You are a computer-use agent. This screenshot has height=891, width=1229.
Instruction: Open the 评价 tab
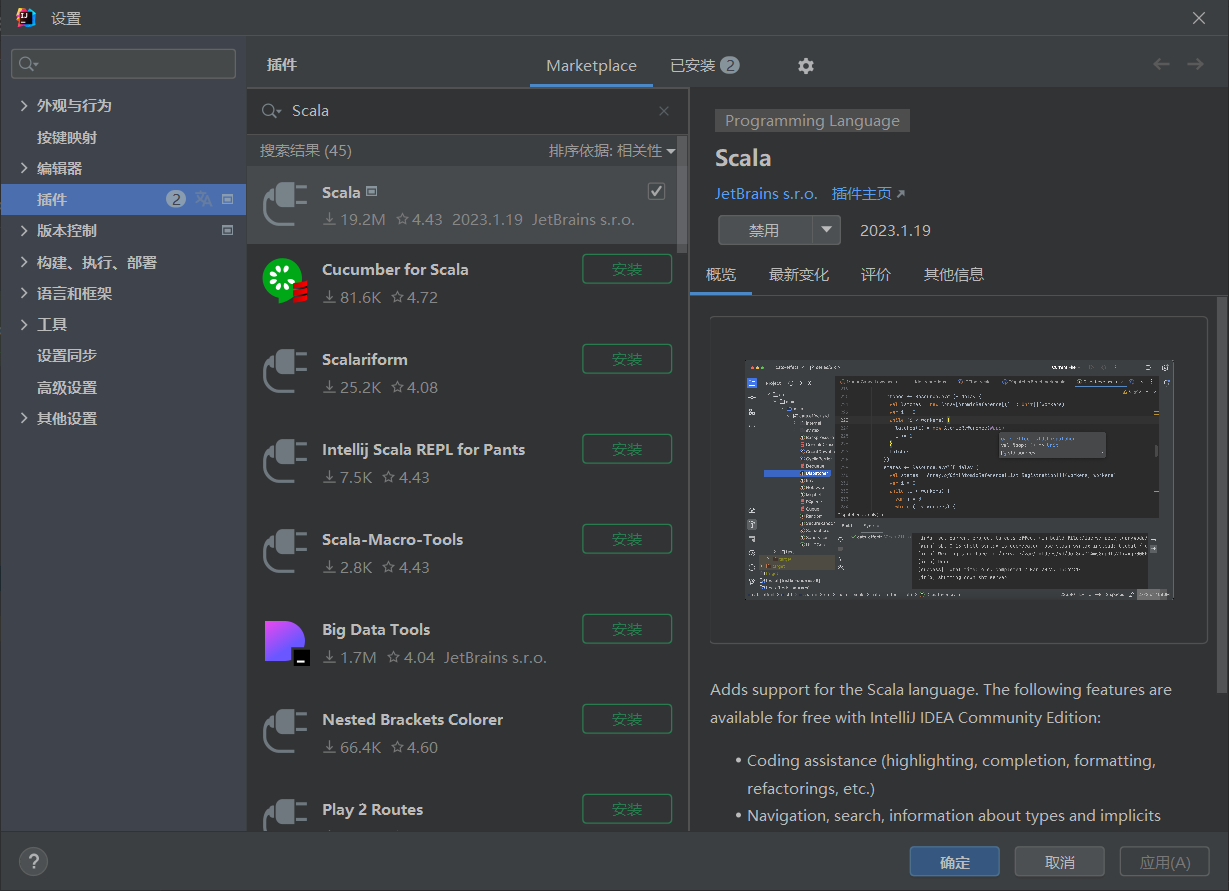pos(876,275)
